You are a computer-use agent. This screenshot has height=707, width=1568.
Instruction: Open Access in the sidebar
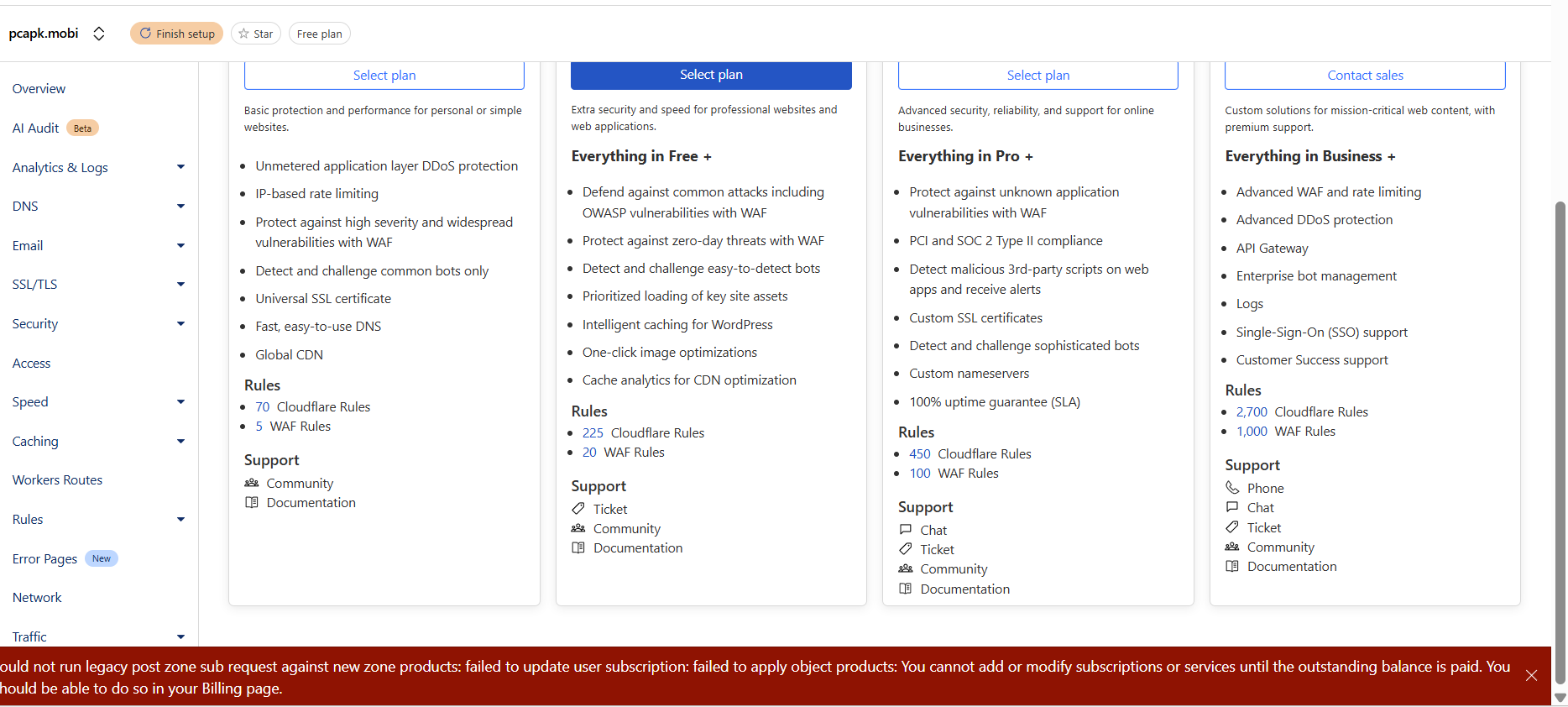[31, 364]
